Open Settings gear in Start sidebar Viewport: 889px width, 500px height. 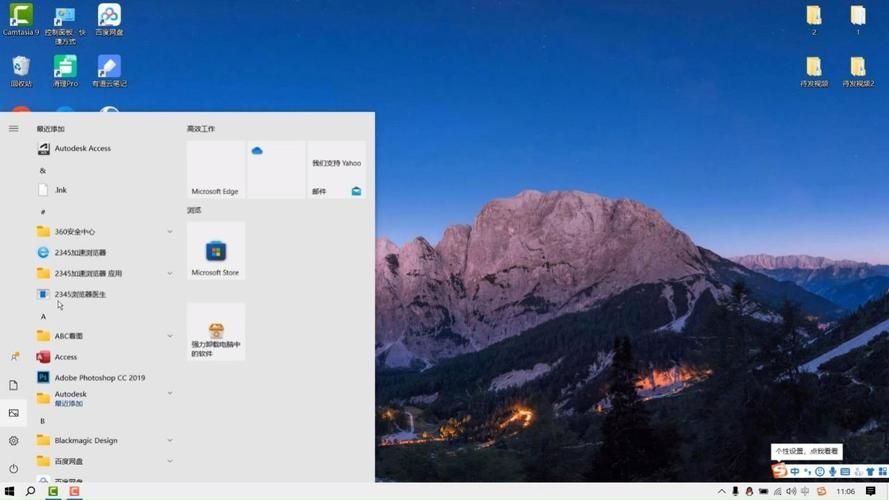pos(14,440)
